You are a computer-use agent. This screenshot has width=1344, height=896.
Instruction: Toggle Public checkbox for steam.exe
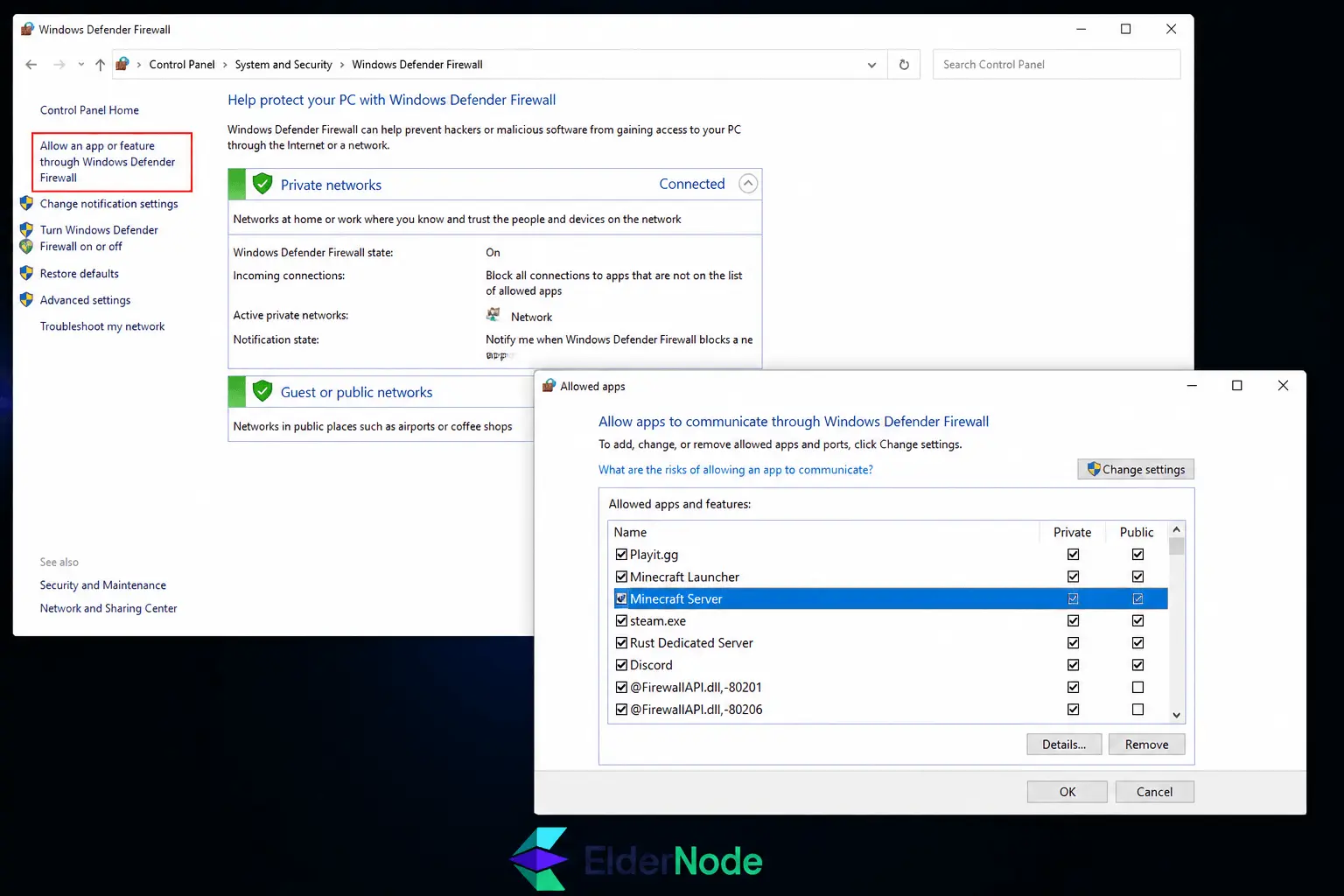click(x=1137, y=620)
